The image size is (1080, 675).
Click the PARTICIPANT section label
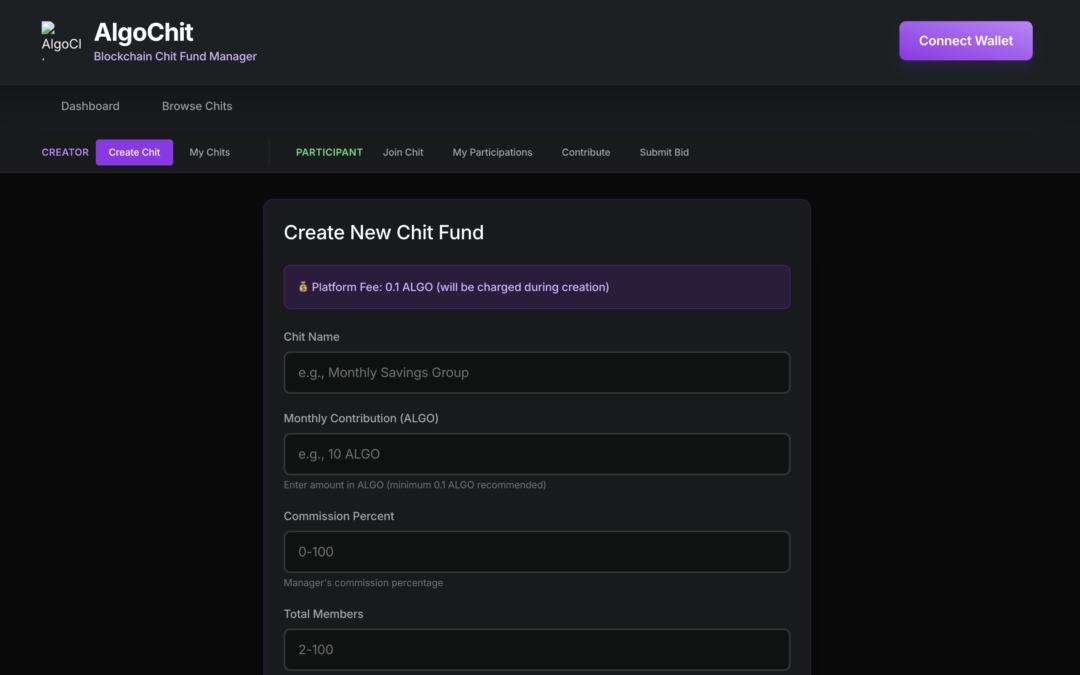(x=329, y=152)
